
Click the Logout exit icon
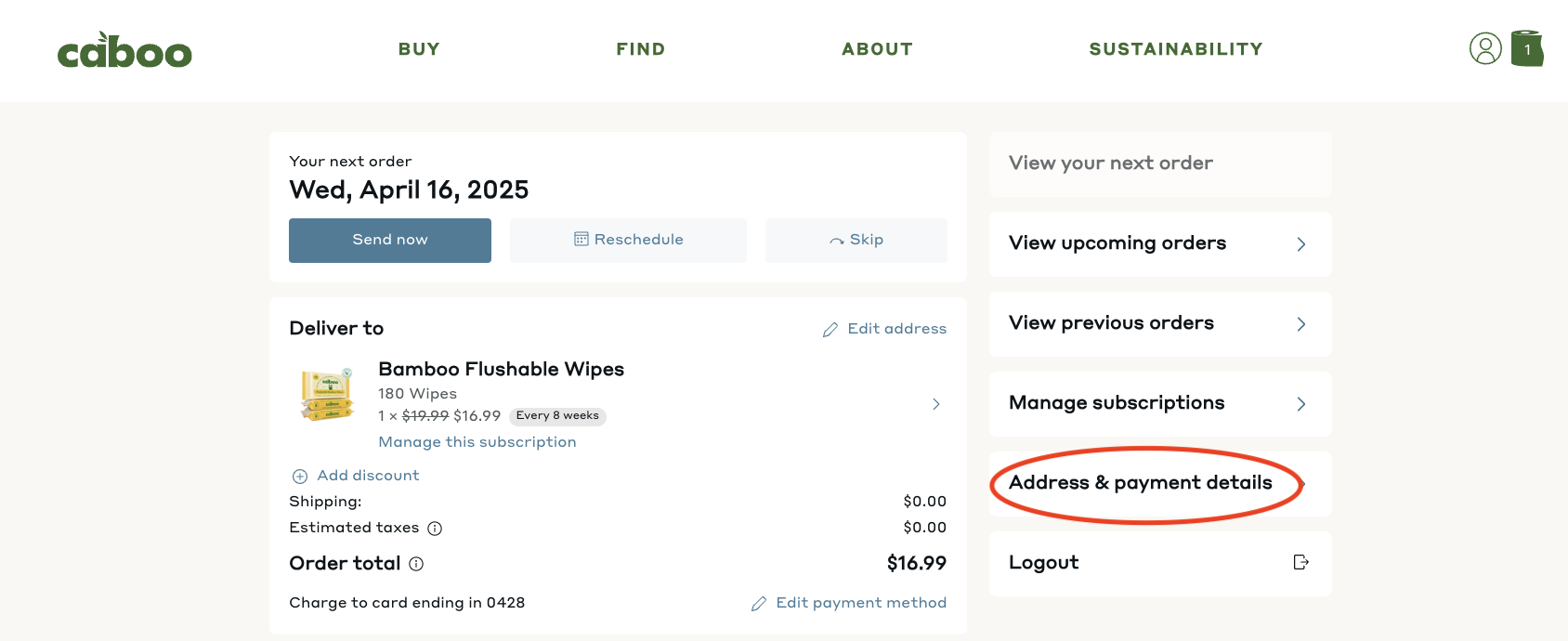click(1300, 562)
